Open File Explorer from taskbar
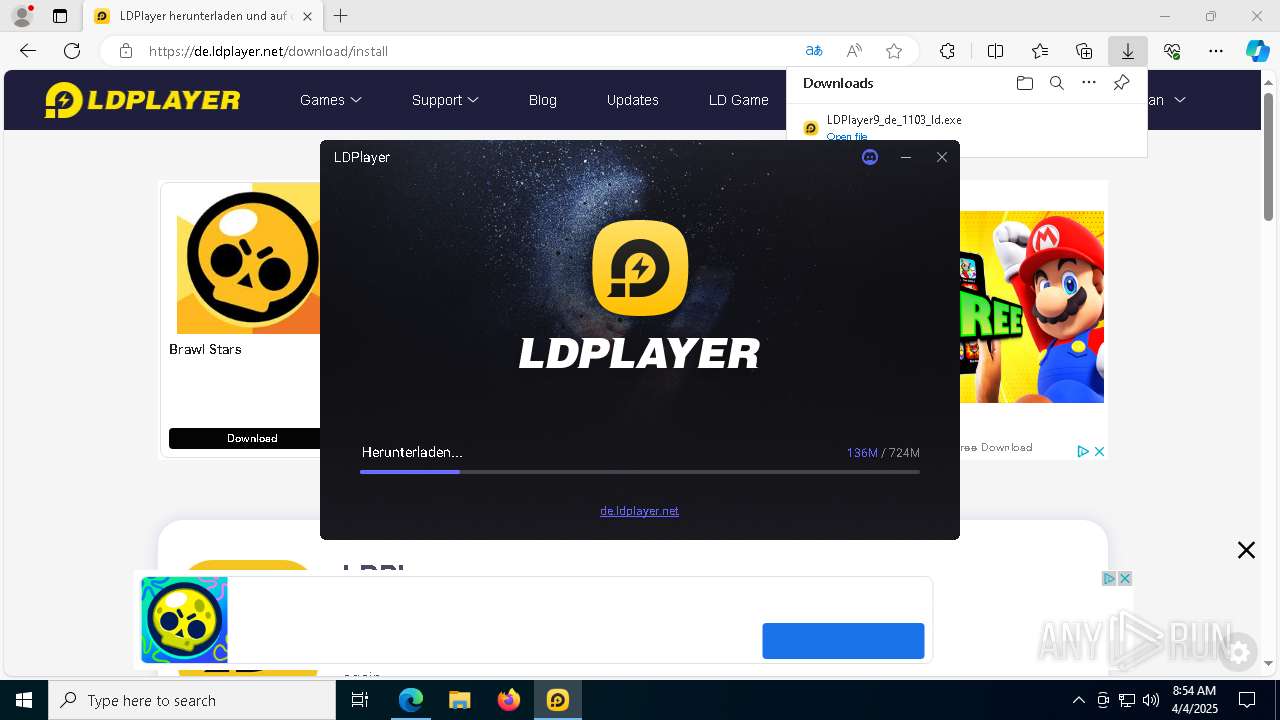The height and width of the screenshot is (720, 1280). click(459, 700)
